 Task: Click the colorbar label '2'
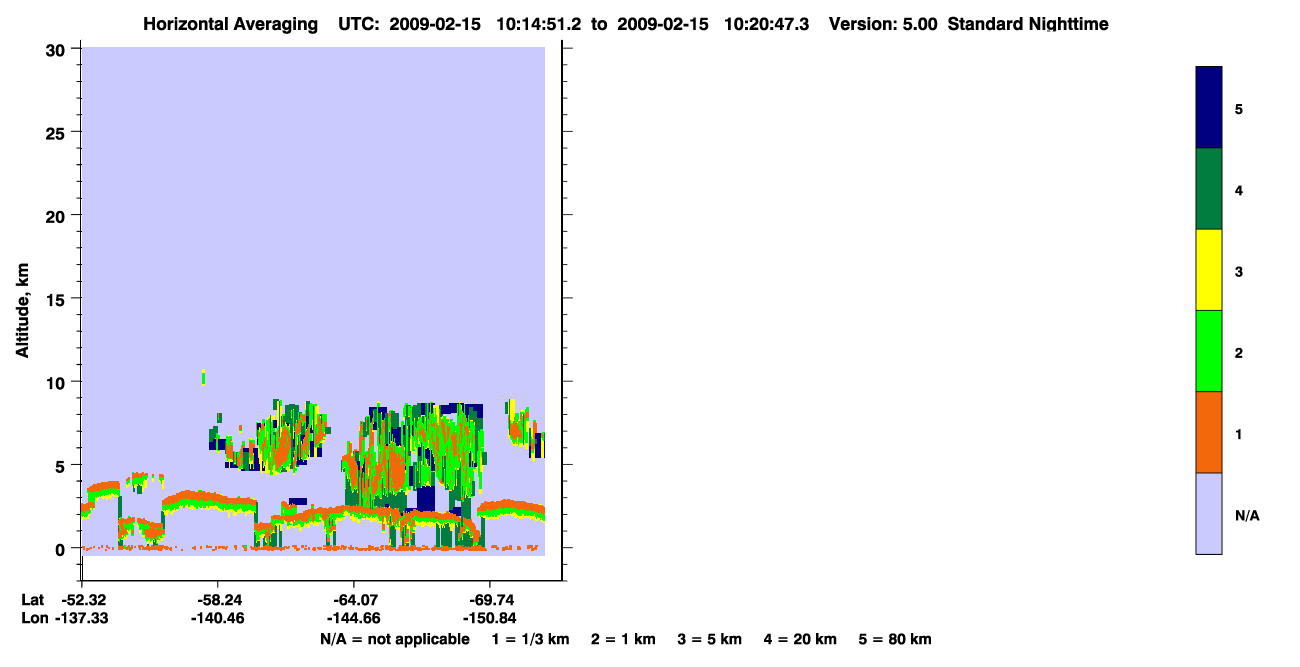(x=1239, y=353)
